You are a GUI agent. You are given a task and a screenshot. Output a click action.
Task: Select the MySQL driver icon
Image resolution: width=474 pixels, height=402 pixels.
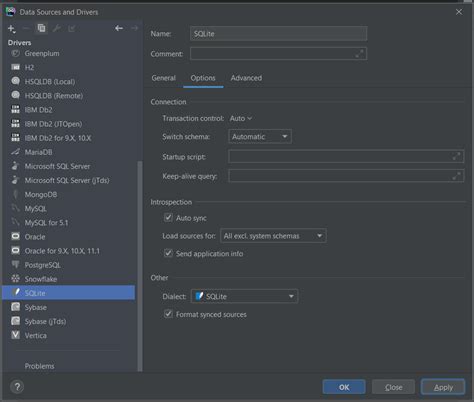click(x=15, y=208)
